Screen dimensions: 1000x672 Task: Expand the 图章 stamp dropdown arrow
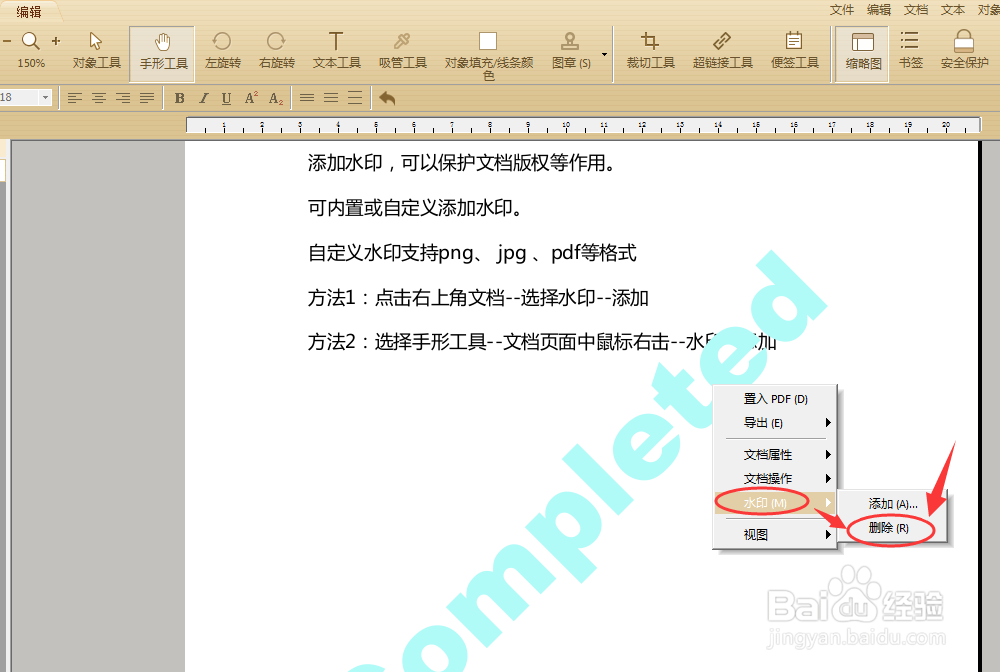pos(604,54)
